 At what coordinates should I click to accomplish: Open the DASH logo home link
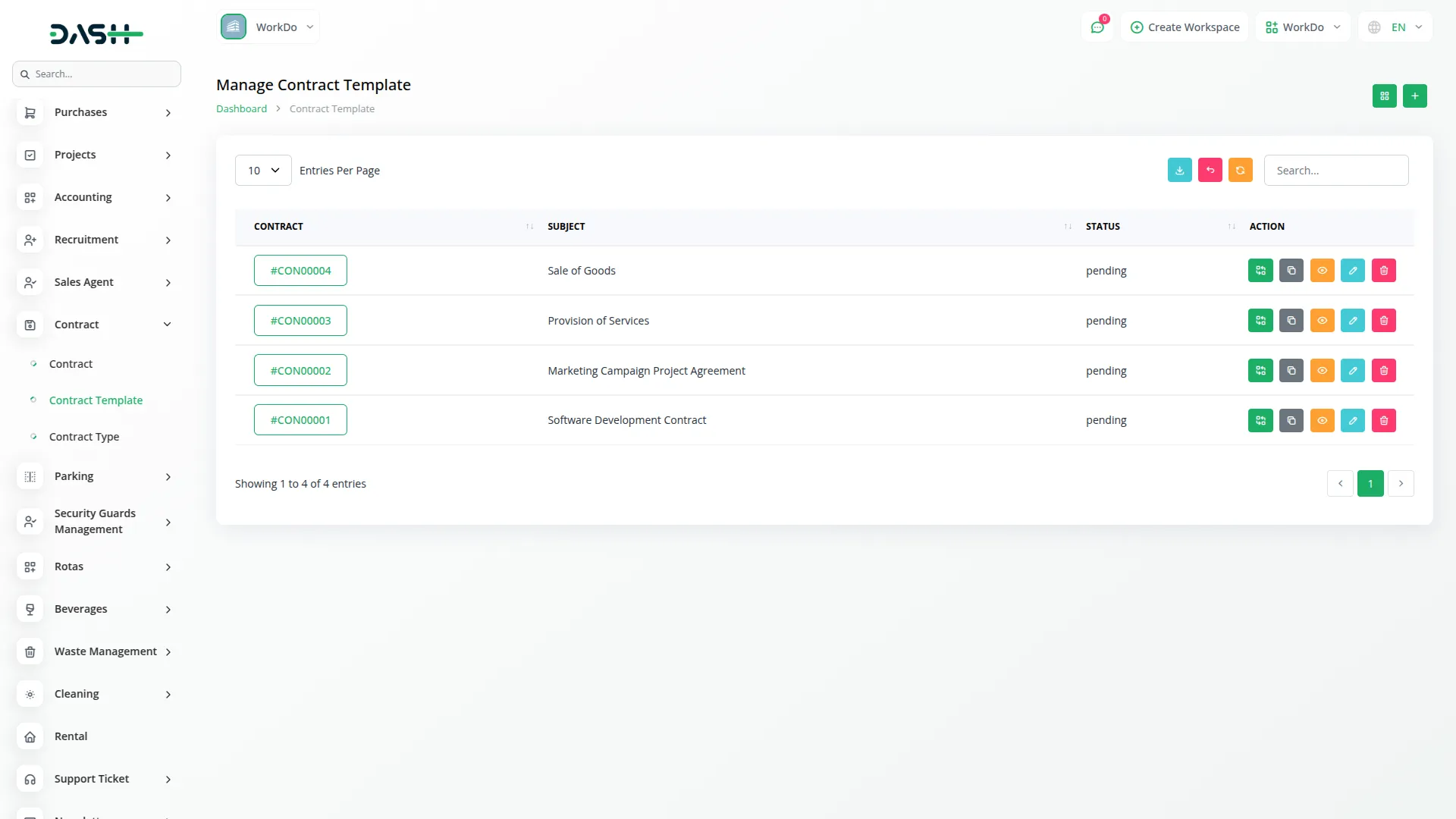click(96, 33)
